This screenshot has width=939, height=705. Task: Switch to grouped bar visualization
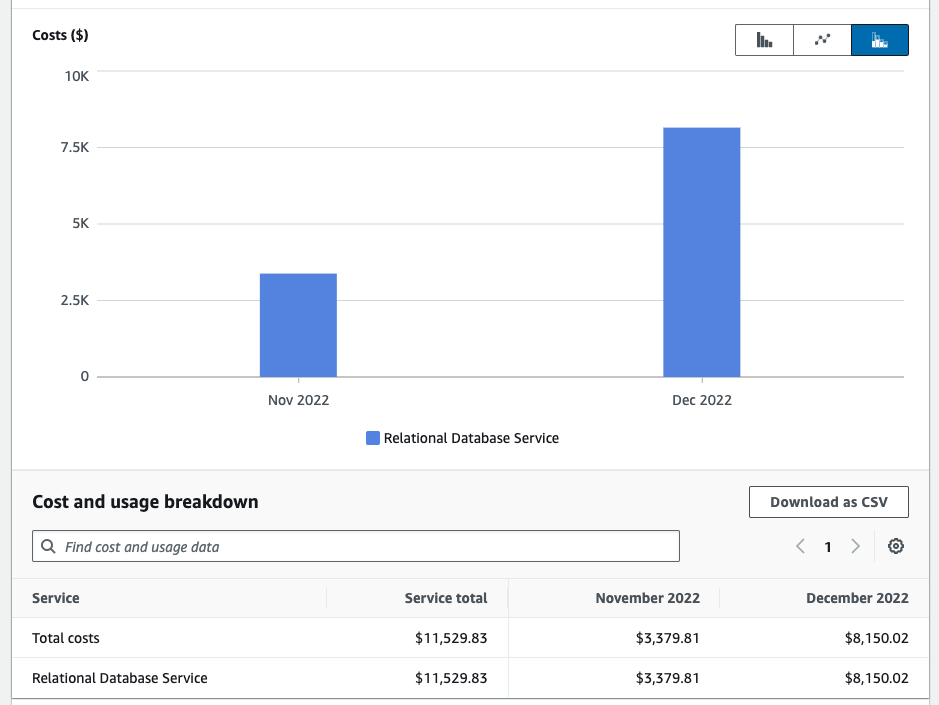pyautogui.click(x=764, y=39)
